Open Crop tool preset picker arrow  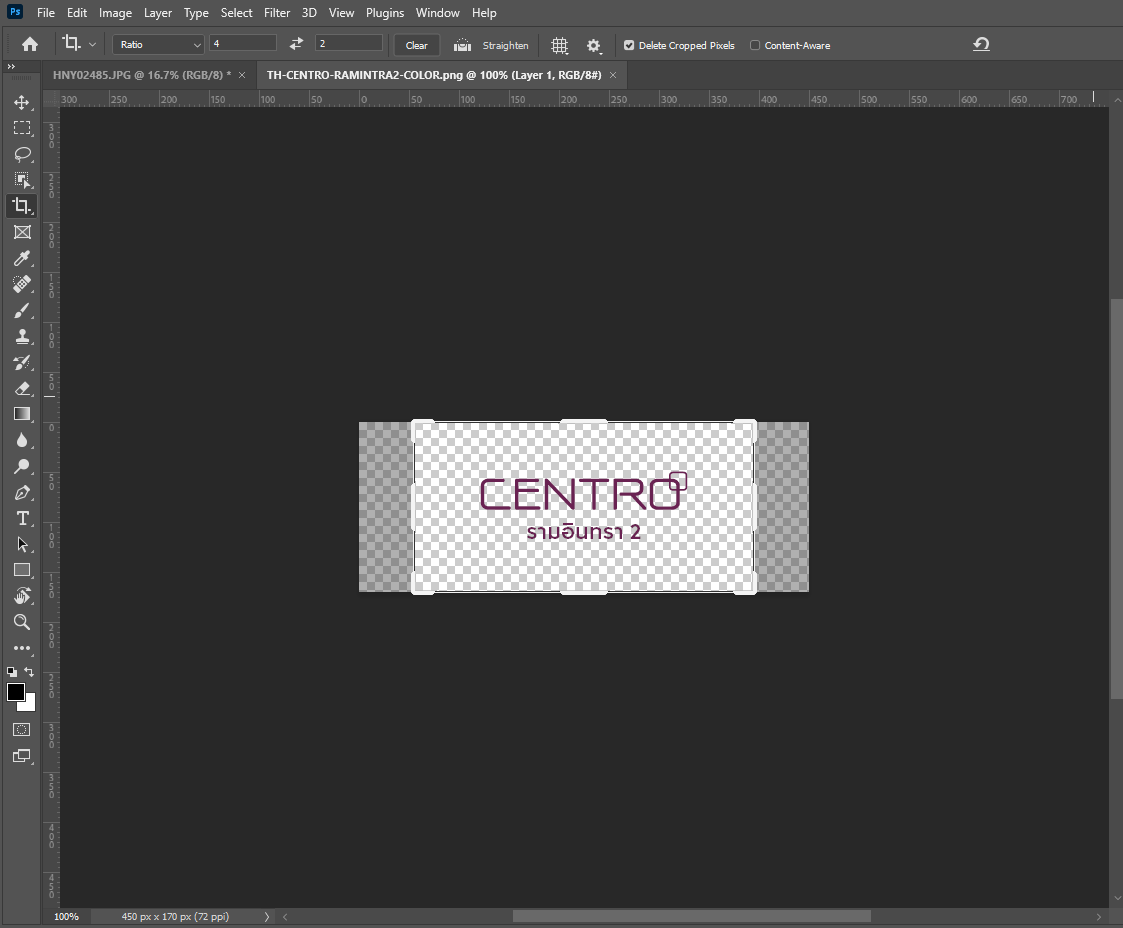(92, 44)
